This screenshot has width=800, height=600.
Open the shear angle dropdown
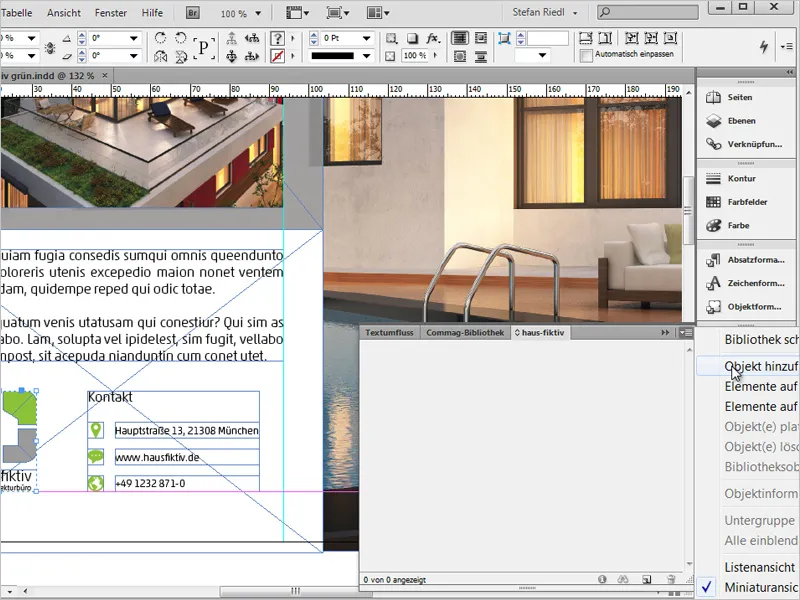point(134,56)
